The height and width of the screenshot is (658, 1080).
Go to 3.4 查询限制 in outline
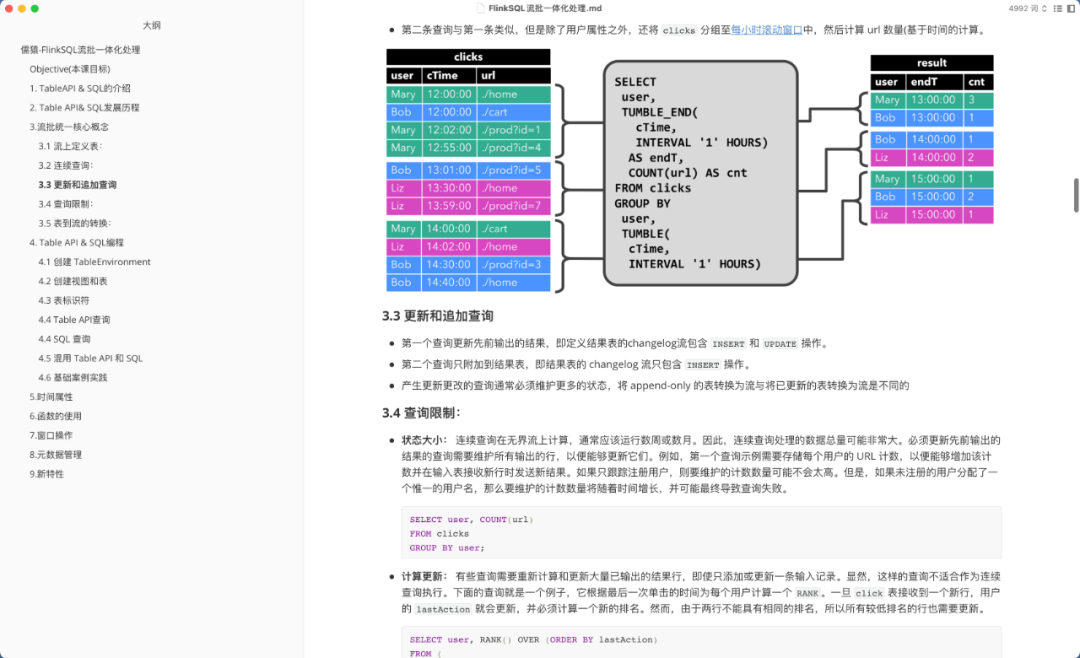(65, 204)
